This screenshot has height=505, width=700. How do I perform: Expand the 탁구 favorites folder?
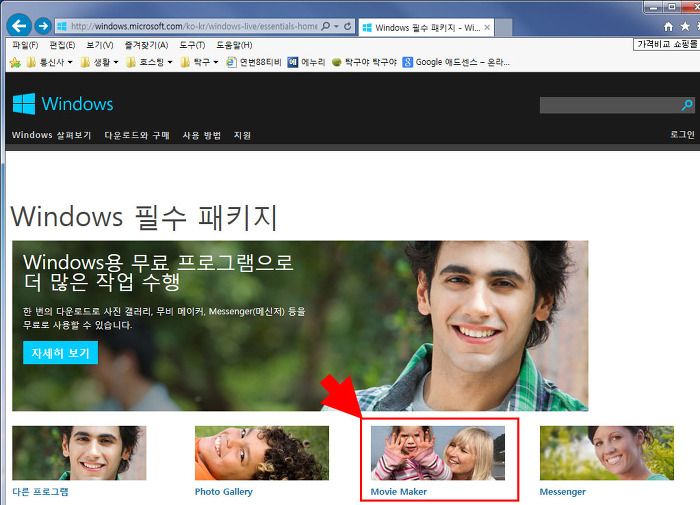point(199,62)
